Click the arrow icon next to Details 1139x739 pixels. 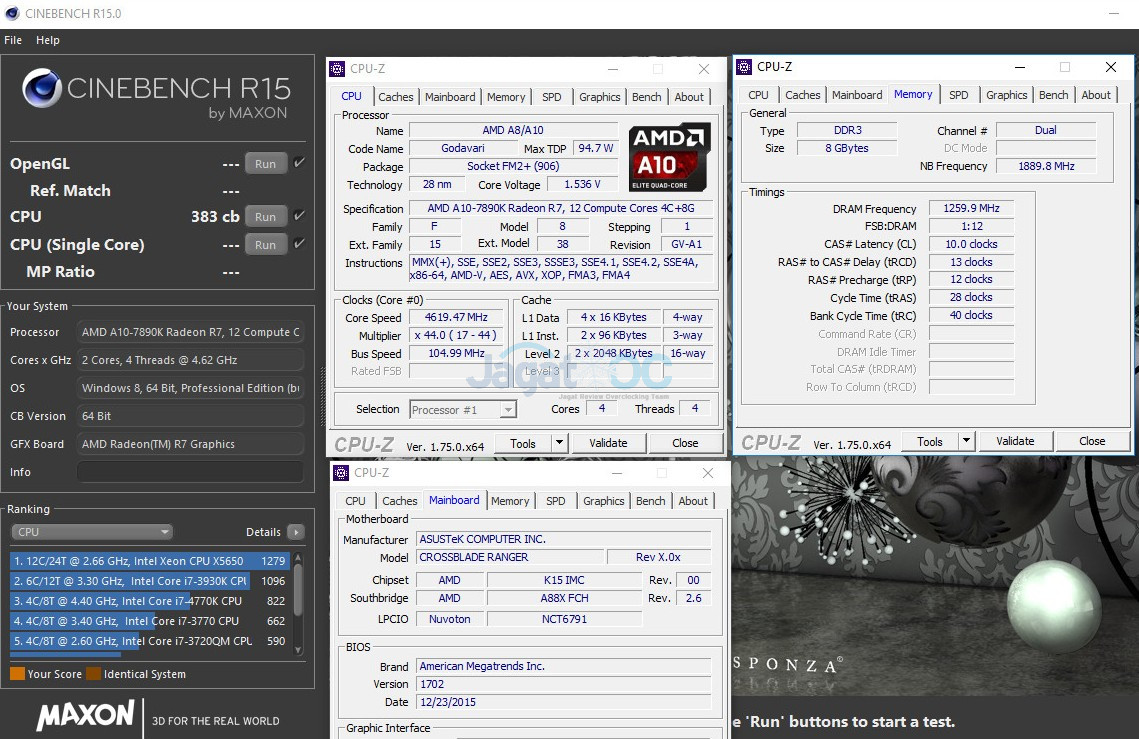[296, 532]
